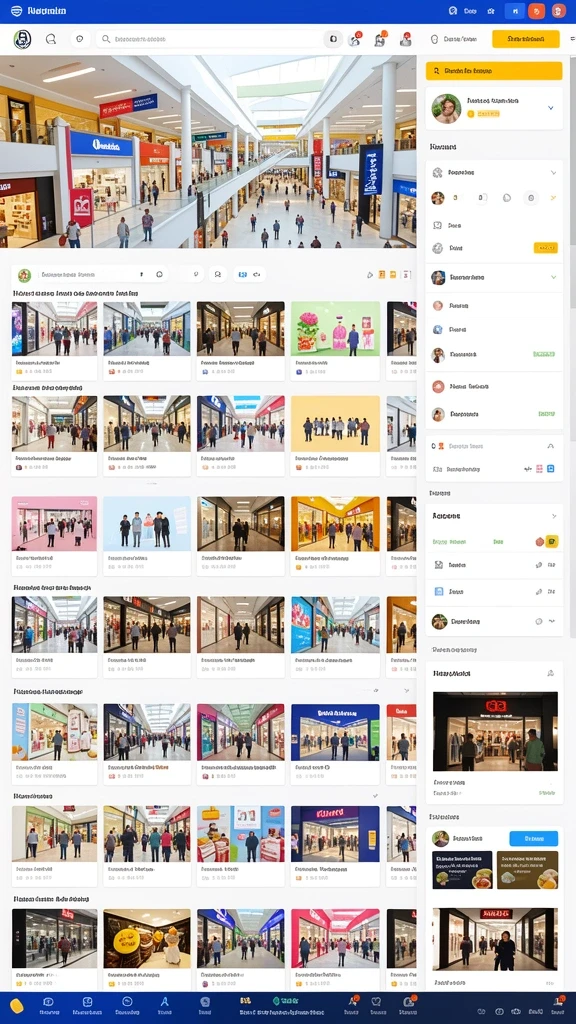
Task: Click the yellow arrow at the avatar counters row end
Action: pos(554,197)
